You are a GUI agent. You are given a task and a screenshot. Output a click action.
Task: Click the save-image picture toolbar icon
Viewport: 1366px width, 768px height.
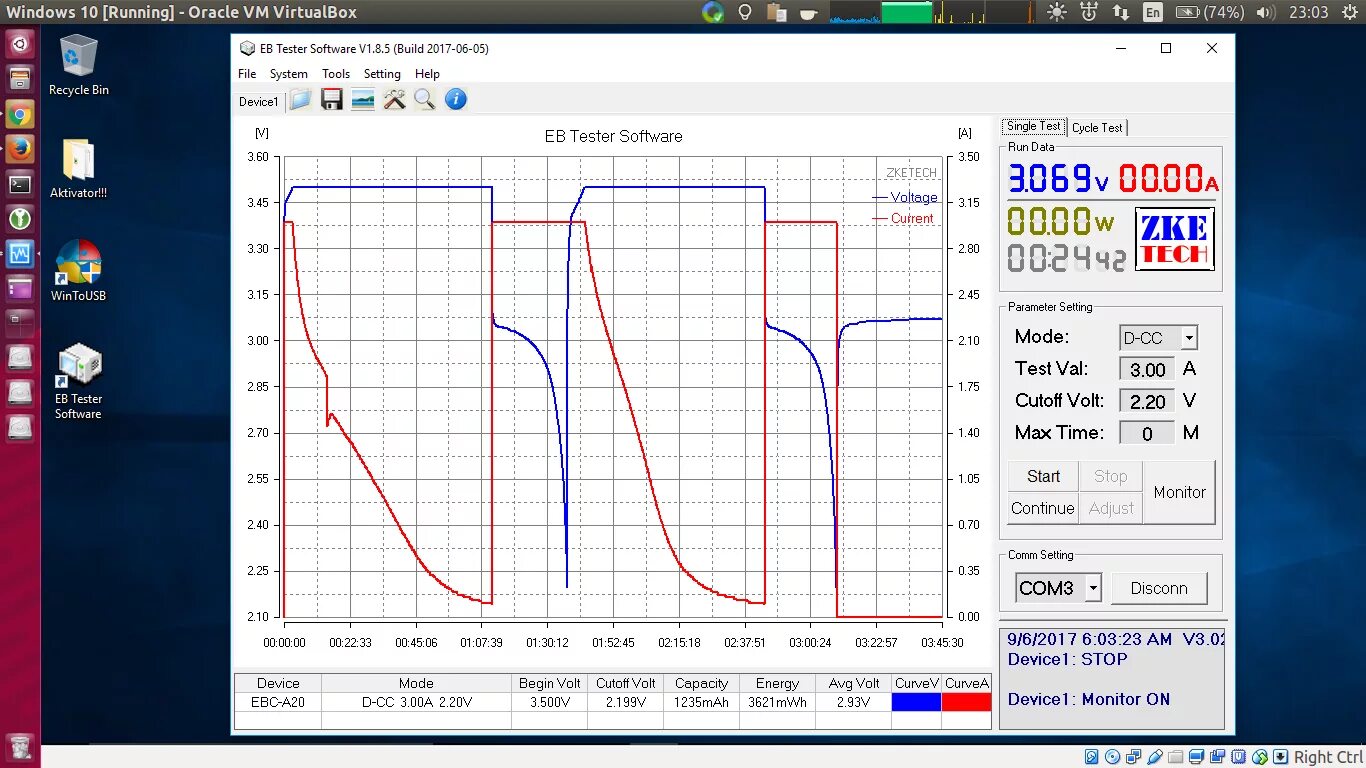(x=363, y=100)
